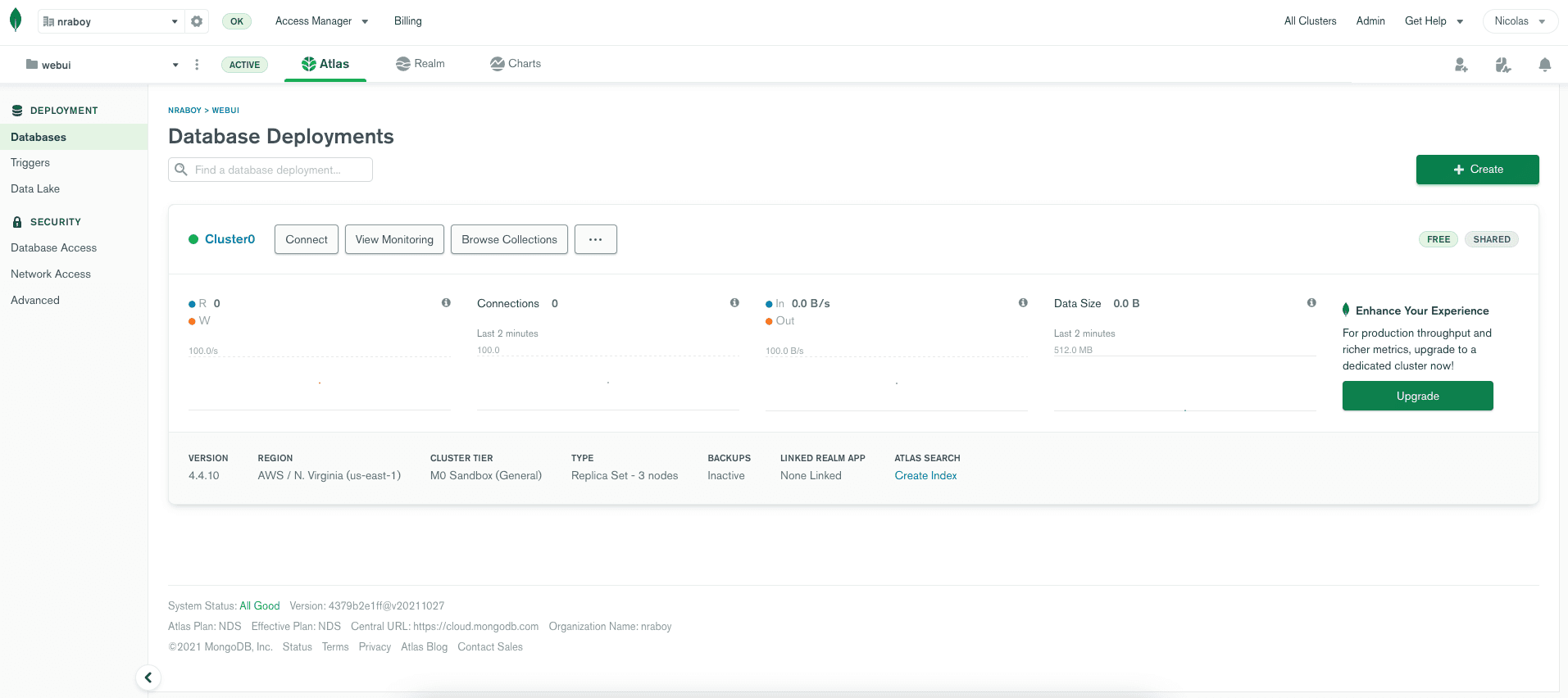Show info for Connections chart
Viewport: 1568px width, 698px height.
(x=734, y=303)
